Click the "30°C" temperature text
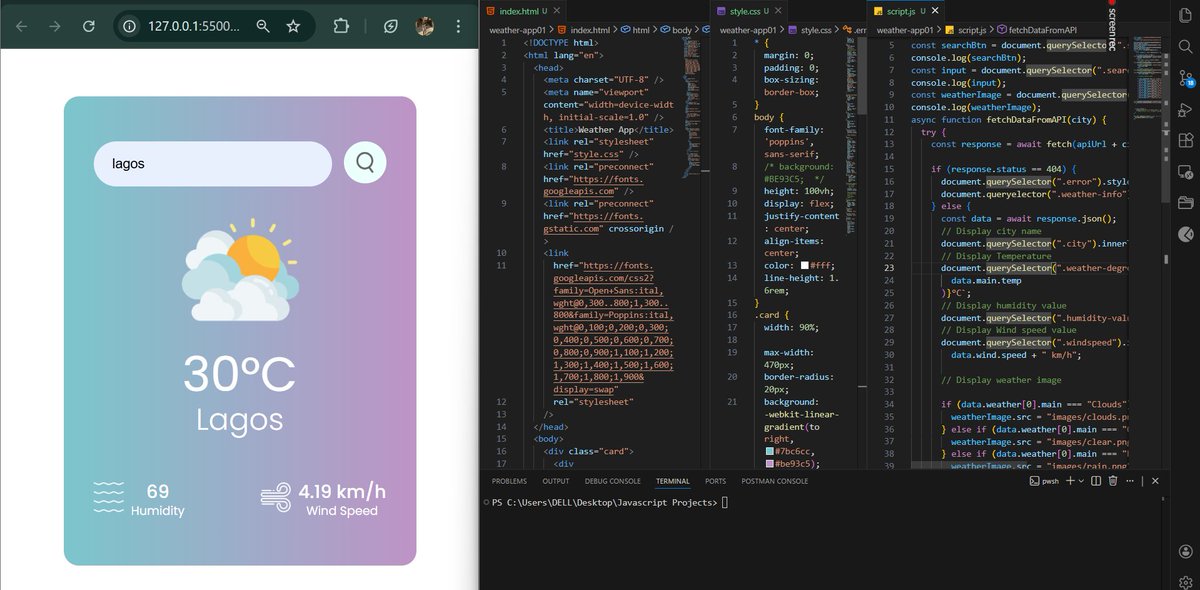This screenshot has height=590, width=1200. [x=240, y=374]
